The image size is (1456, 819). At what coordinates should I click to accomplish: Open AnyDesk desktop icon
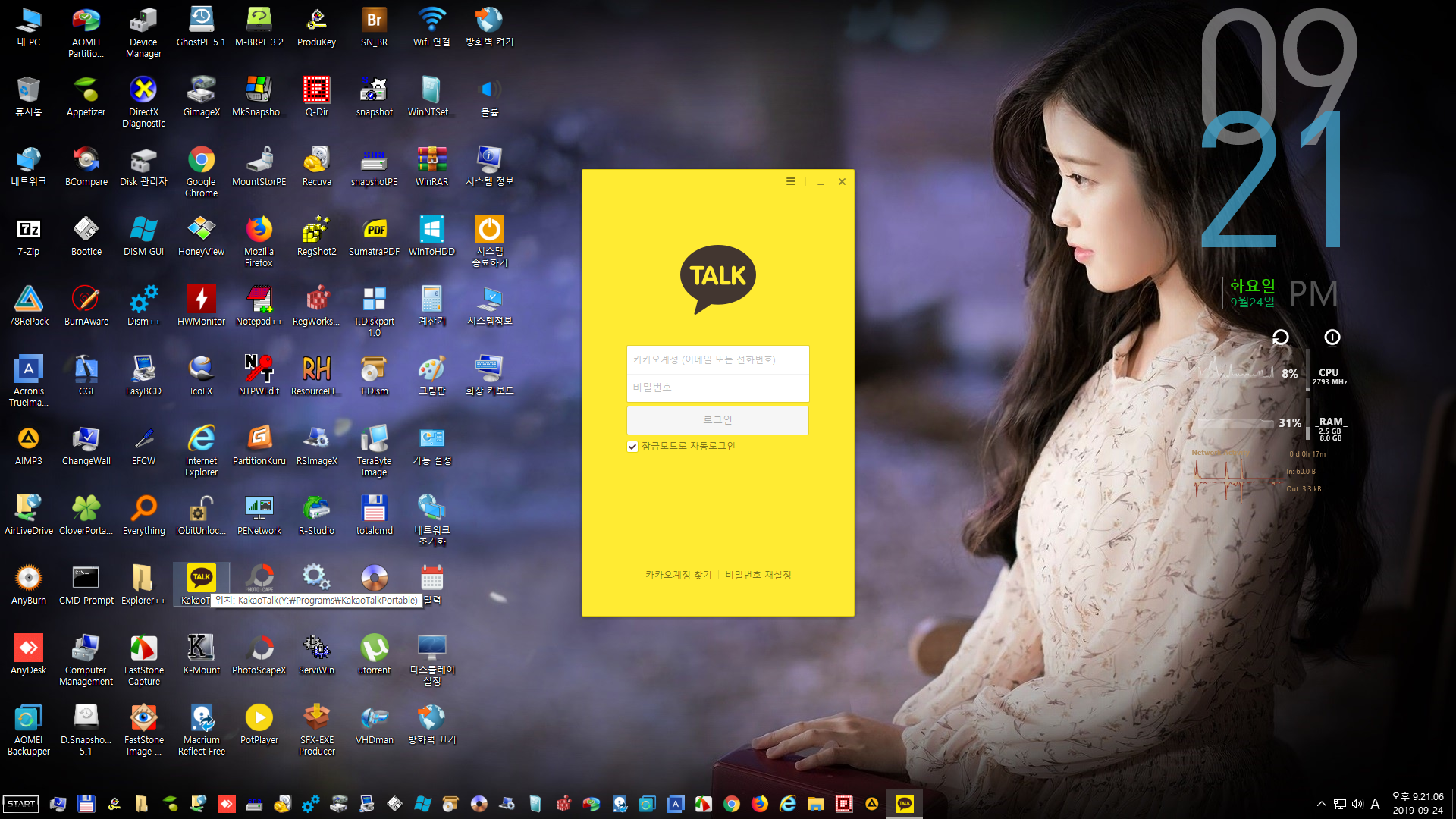point(29,654)
